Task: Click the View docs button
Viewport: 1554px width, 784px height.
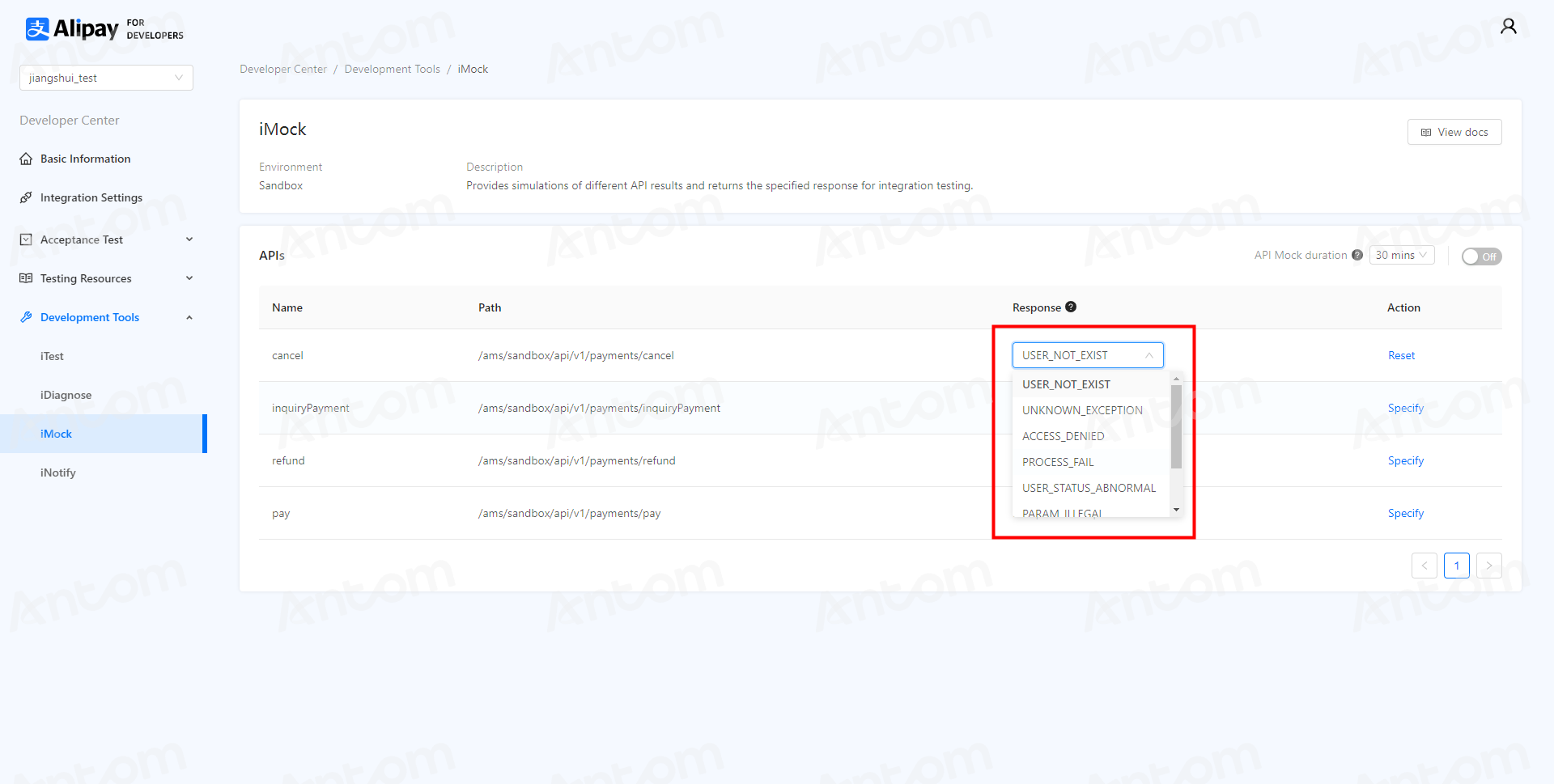Action: click(x=1454, y=132)
